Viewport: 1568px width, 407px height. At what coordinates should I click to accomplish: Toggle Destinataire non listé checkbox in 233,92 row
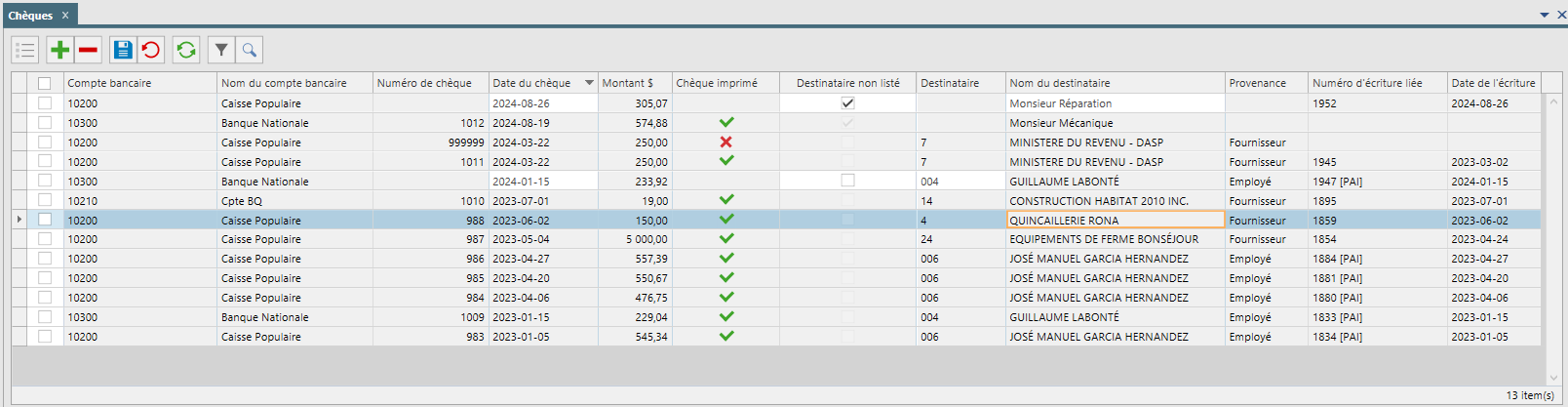847,181
